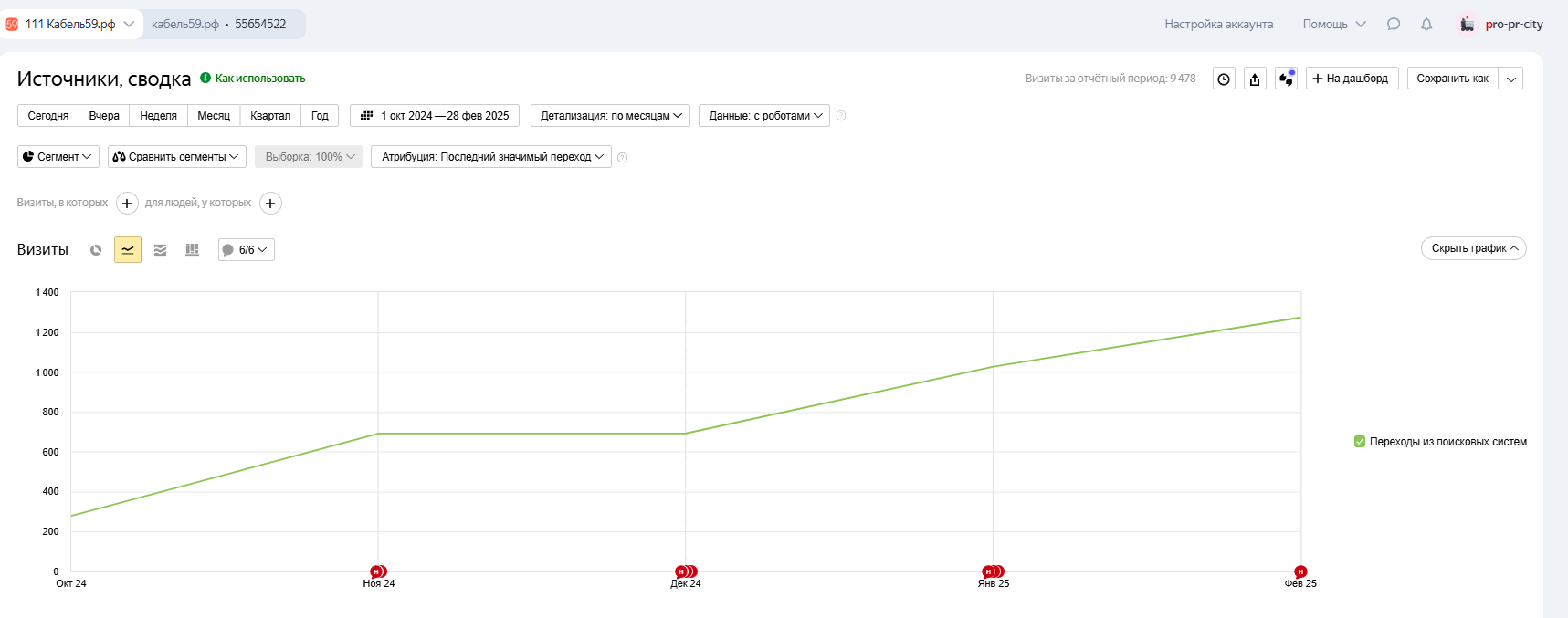
Task: Open the date range picker
Action: click(x=435, y=116)
